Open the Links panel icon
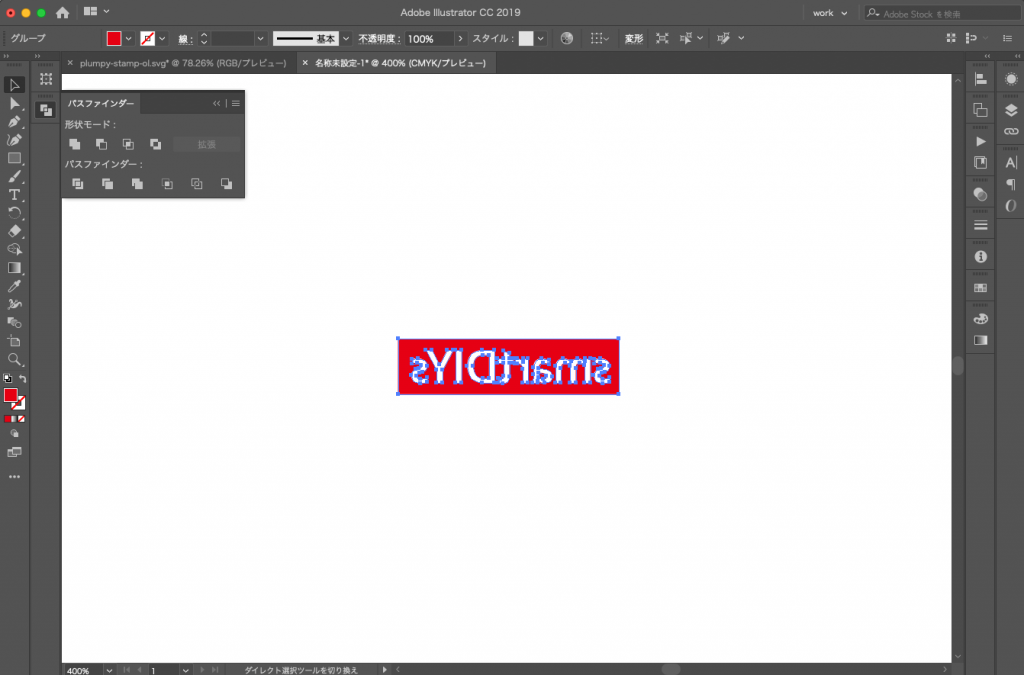This screenshot has height=675, width=1024. click(x=1011, y=131)
